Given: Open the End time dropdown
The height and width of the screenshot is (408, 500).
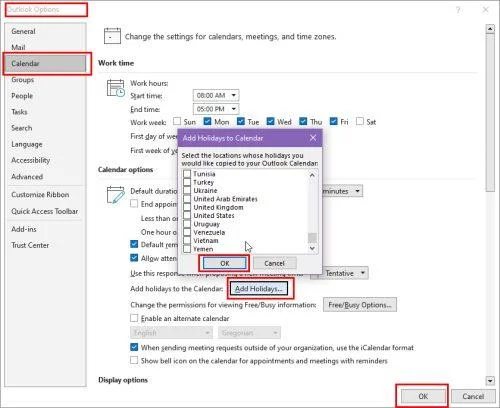Looking at the screenshot, I should click(216, 109).
